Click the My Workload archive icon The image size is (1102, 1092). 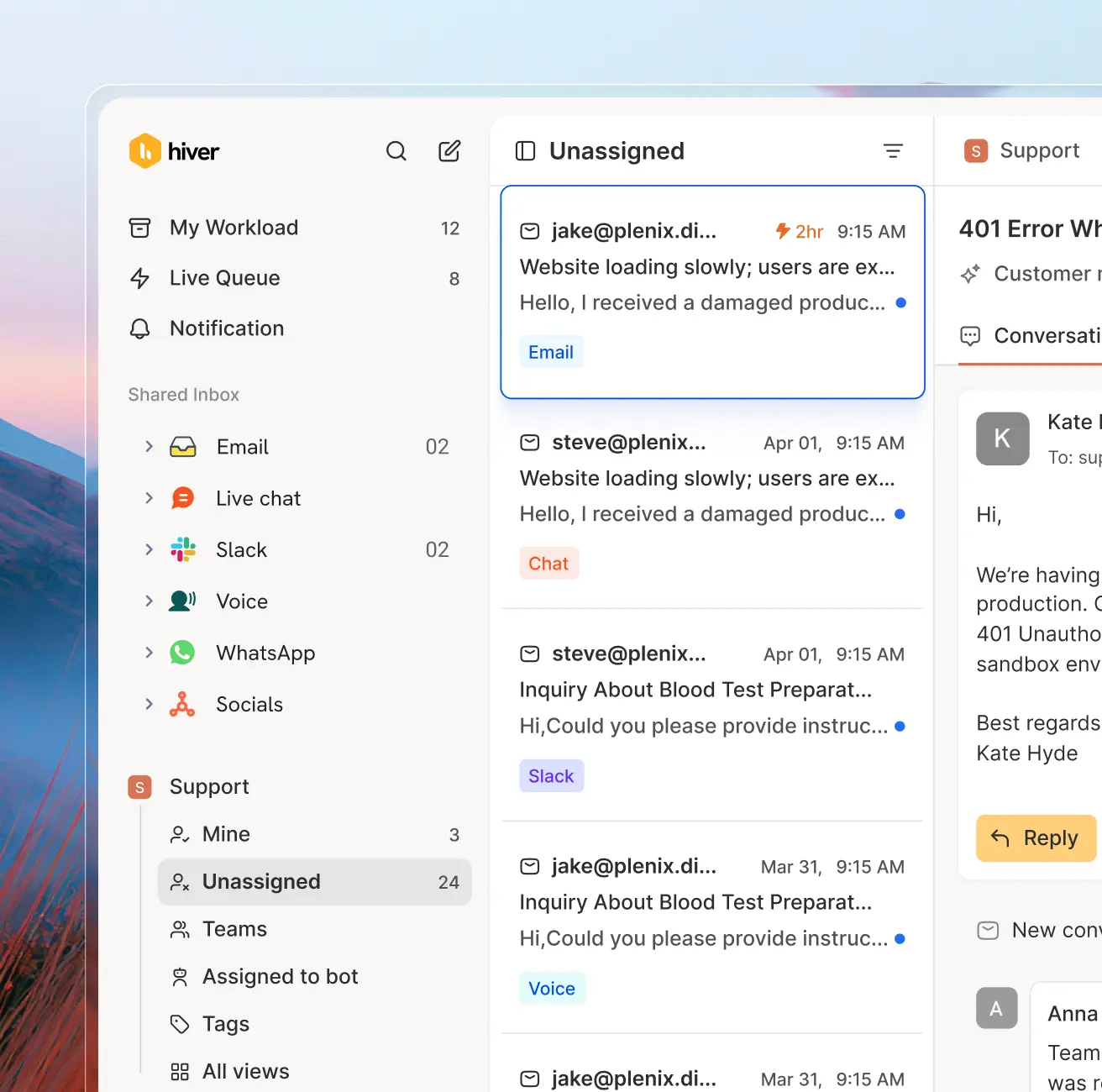click(139, 228)
